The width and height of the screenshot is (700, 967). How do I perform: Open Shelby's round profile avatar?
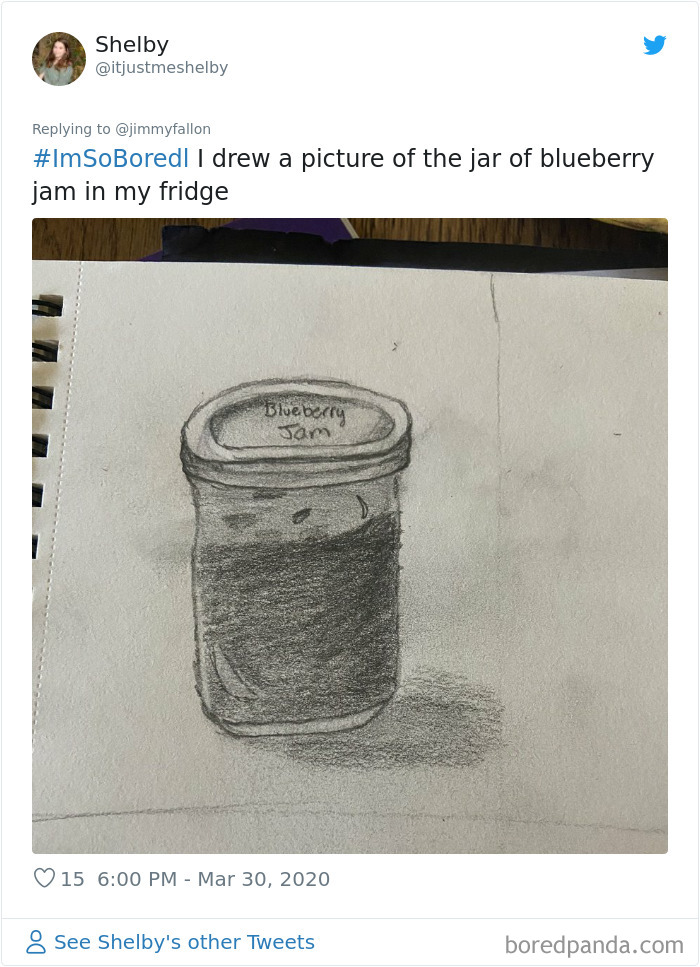[59, 59]
